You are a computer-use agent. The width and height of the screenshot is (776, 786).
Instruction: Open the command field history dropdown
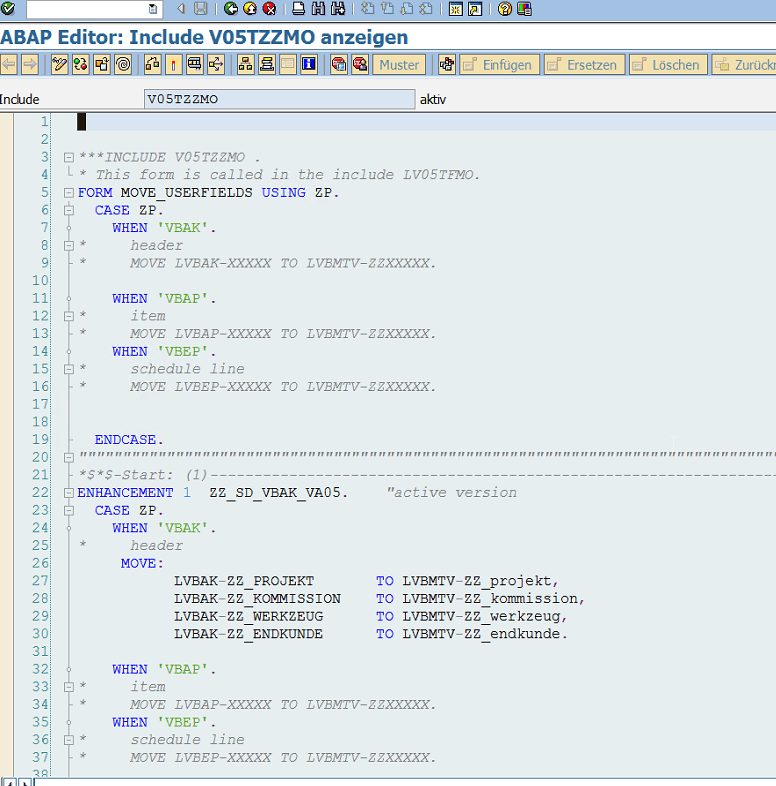[153, 9]
